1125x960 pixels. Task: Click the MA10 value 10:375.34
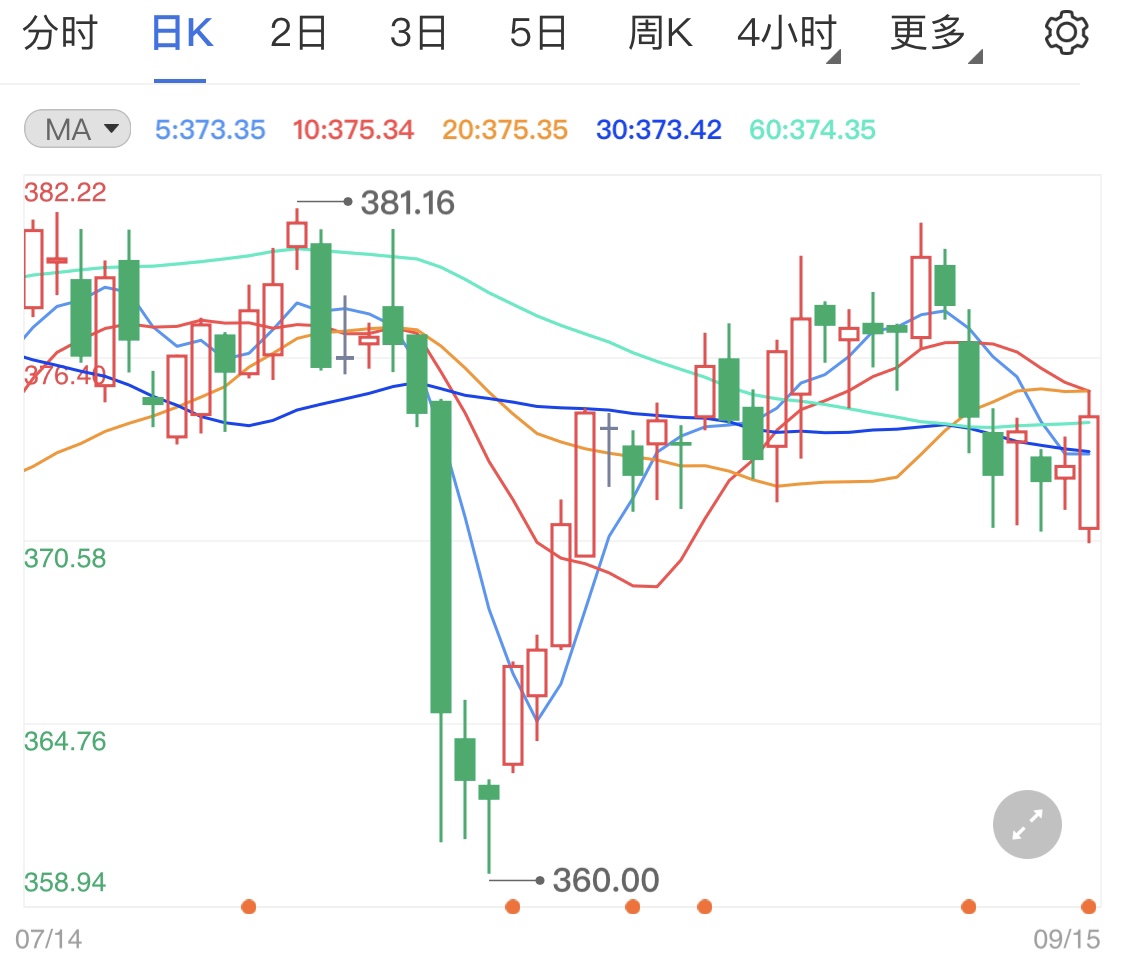[353, 130]
